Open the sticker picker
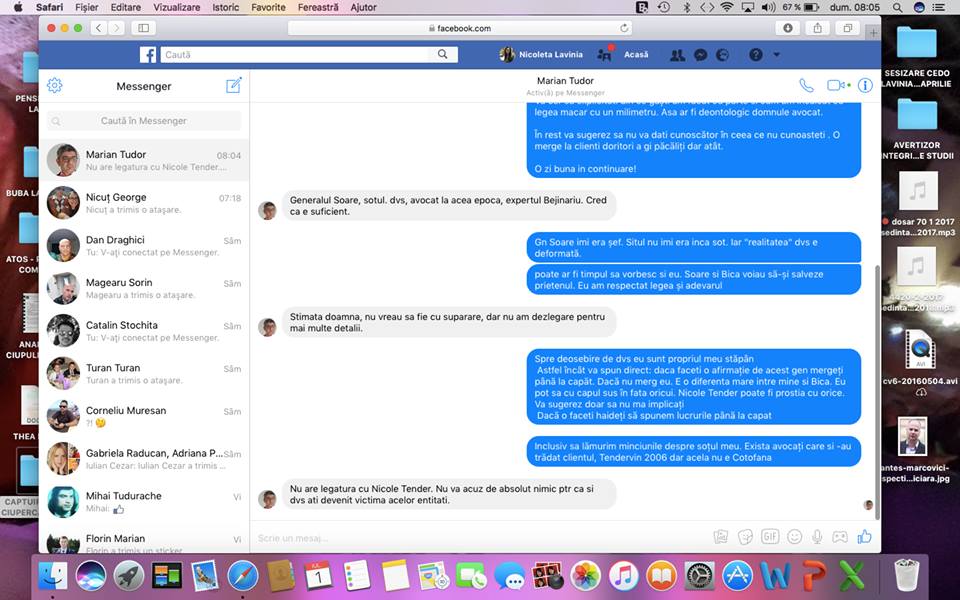Screen dimensions: 960x600 (x=745, y=537)
